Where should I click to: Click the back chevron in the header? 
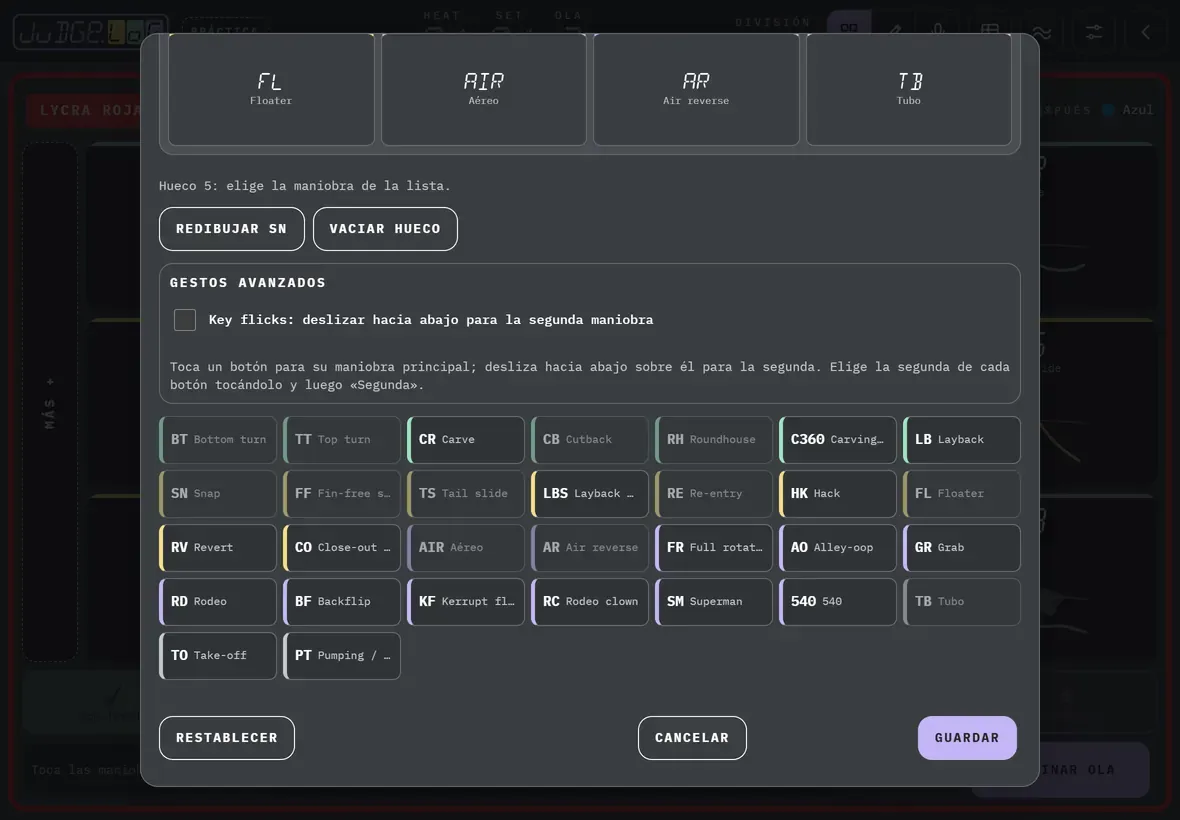click(x=1145, y=32)
